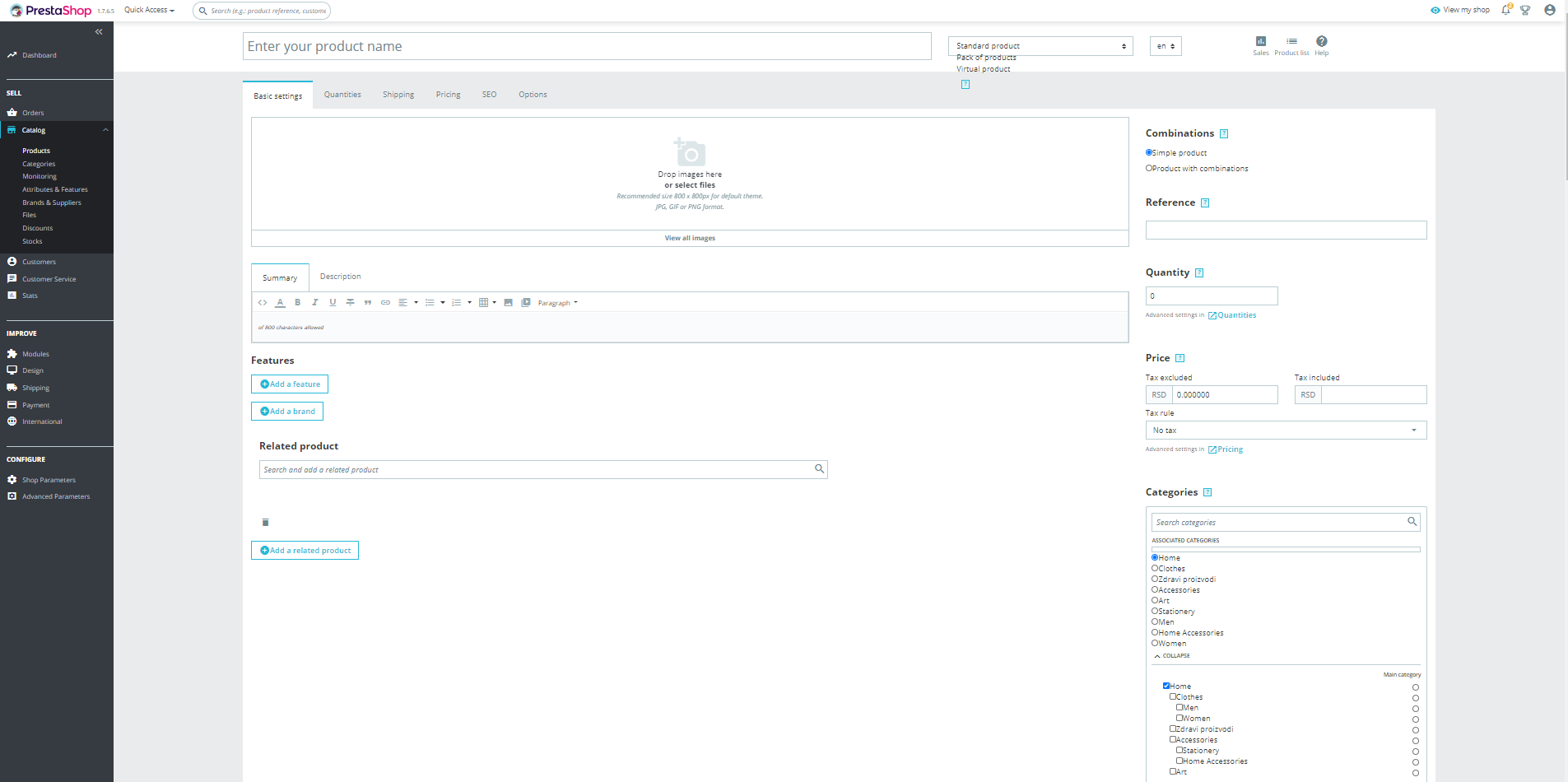Open Quantity help tooltip icon
This screenshot has width=1568, height=782.
click(x=1199, y=272)
